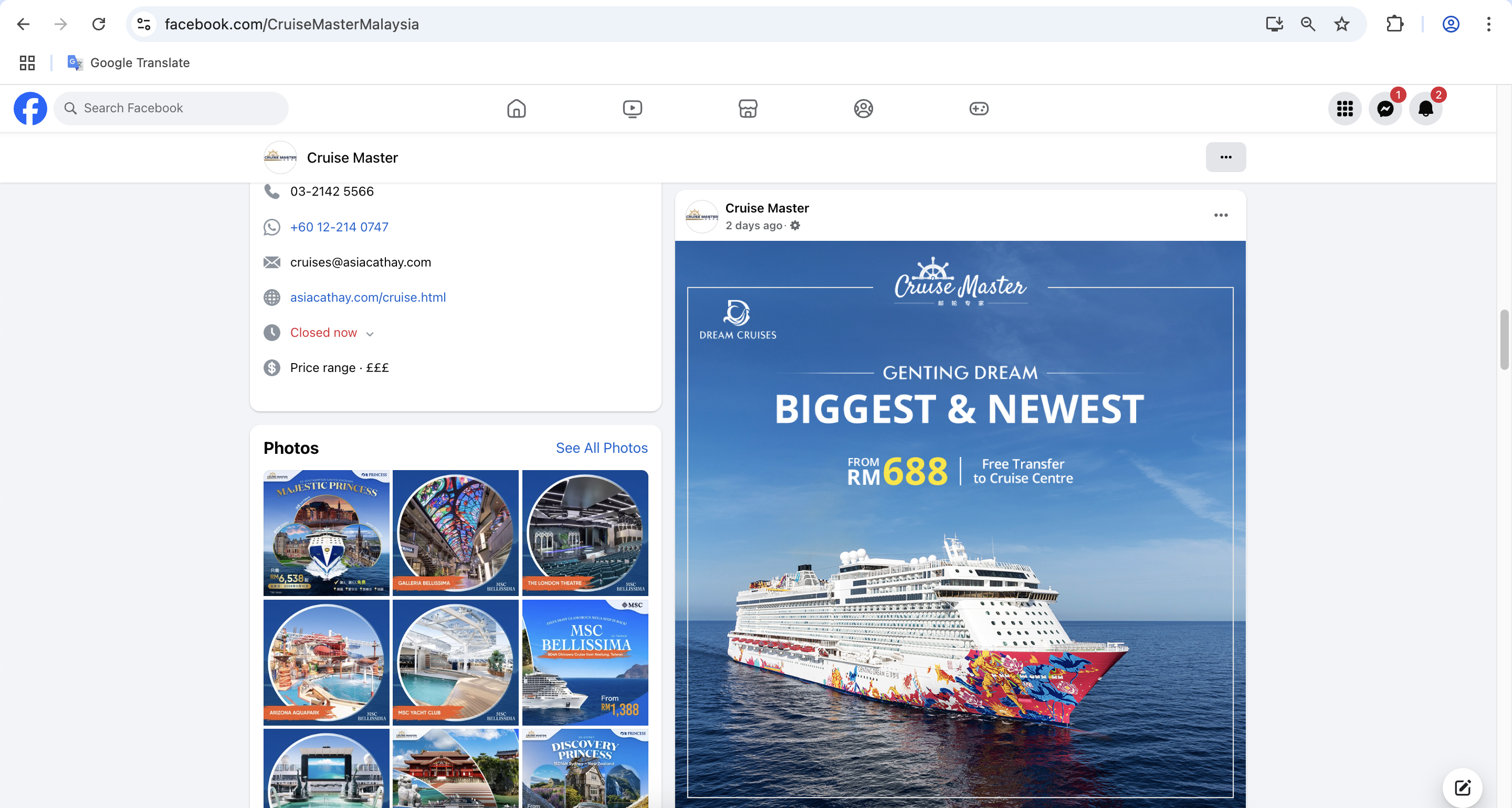Open Messenger with one unread message
This screenshot has width=1512, height=808.
click(x=1385, y=109)
